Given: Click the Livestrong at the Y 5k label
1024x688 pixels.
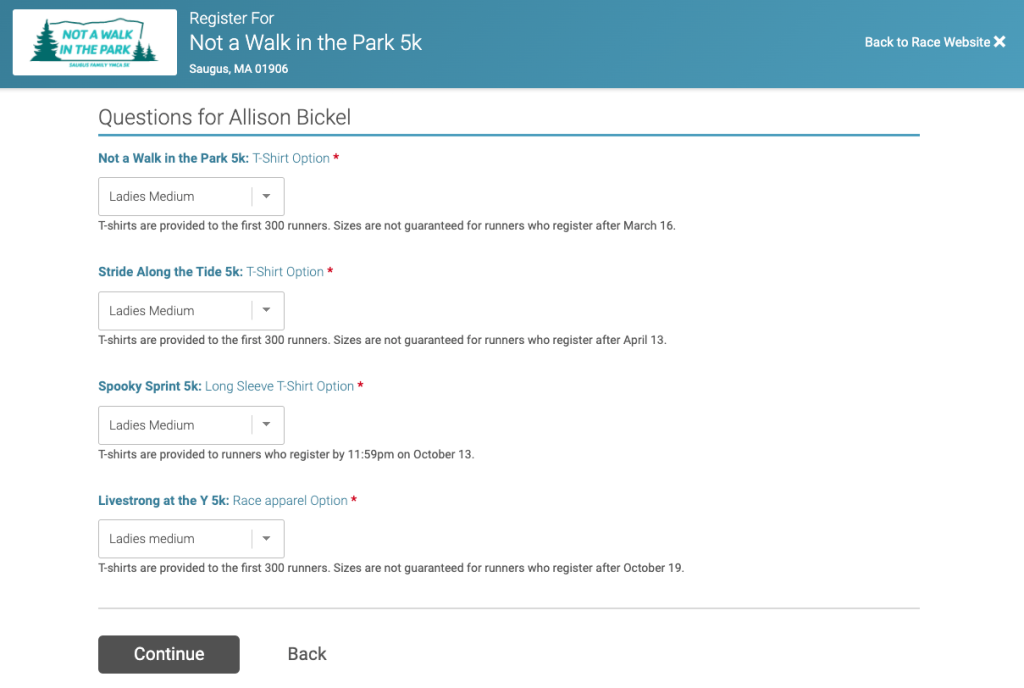Looking at the screenshot, I should 163,501.
